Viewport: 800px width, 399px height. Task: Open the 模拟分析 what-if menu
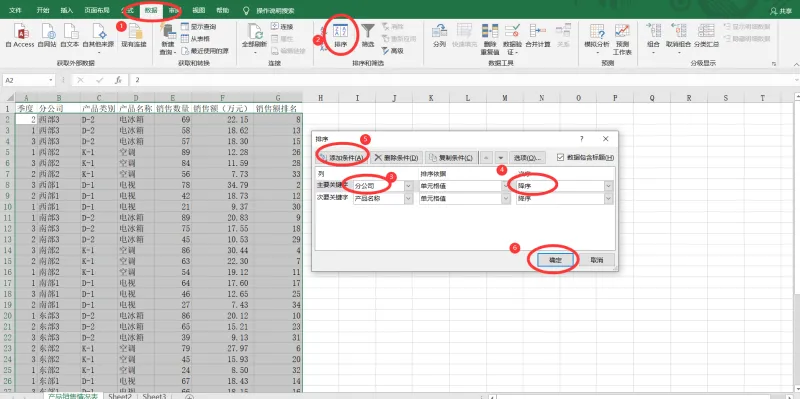click(596, 38)
